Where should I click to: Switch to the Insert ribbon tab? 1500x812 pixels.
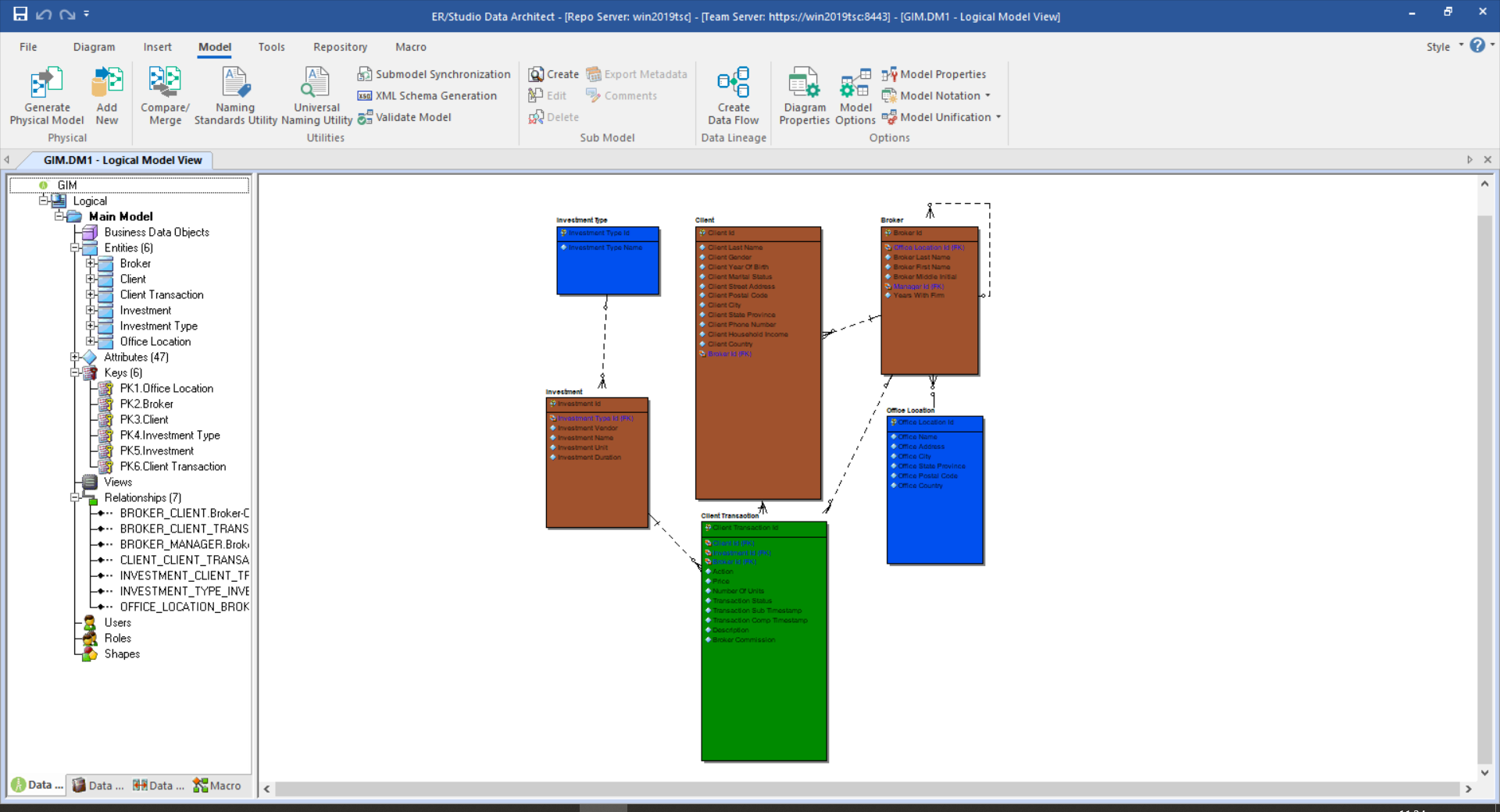157,47
